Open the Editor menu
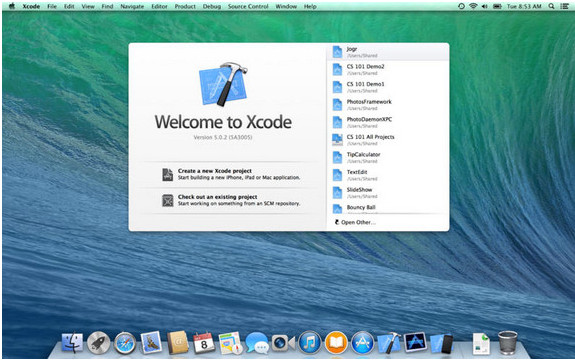Viewport: 575px width, 360px height. 160,6
